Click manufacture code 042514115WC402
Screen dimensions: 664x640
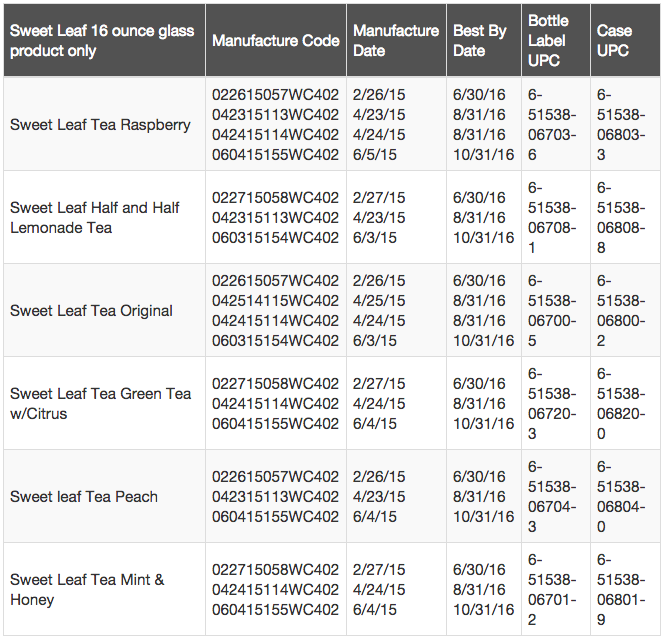click(275, 301)
